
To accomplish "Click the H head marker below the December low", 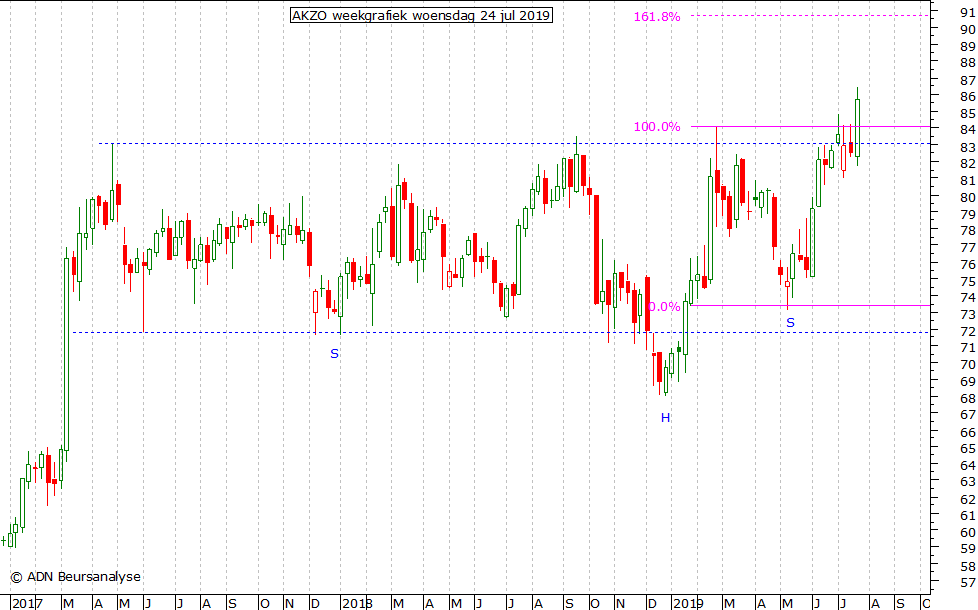I will (666, 418).
